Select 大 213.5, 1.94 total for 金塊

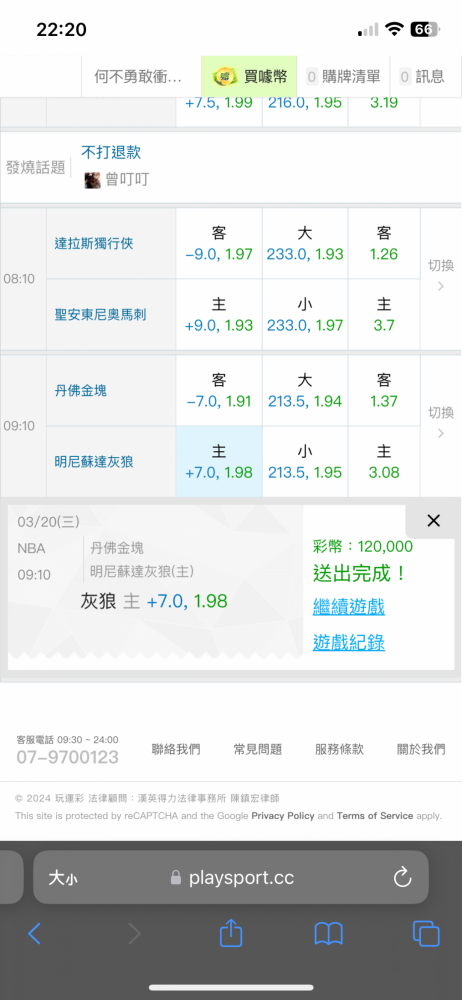(x=305, y=390)
